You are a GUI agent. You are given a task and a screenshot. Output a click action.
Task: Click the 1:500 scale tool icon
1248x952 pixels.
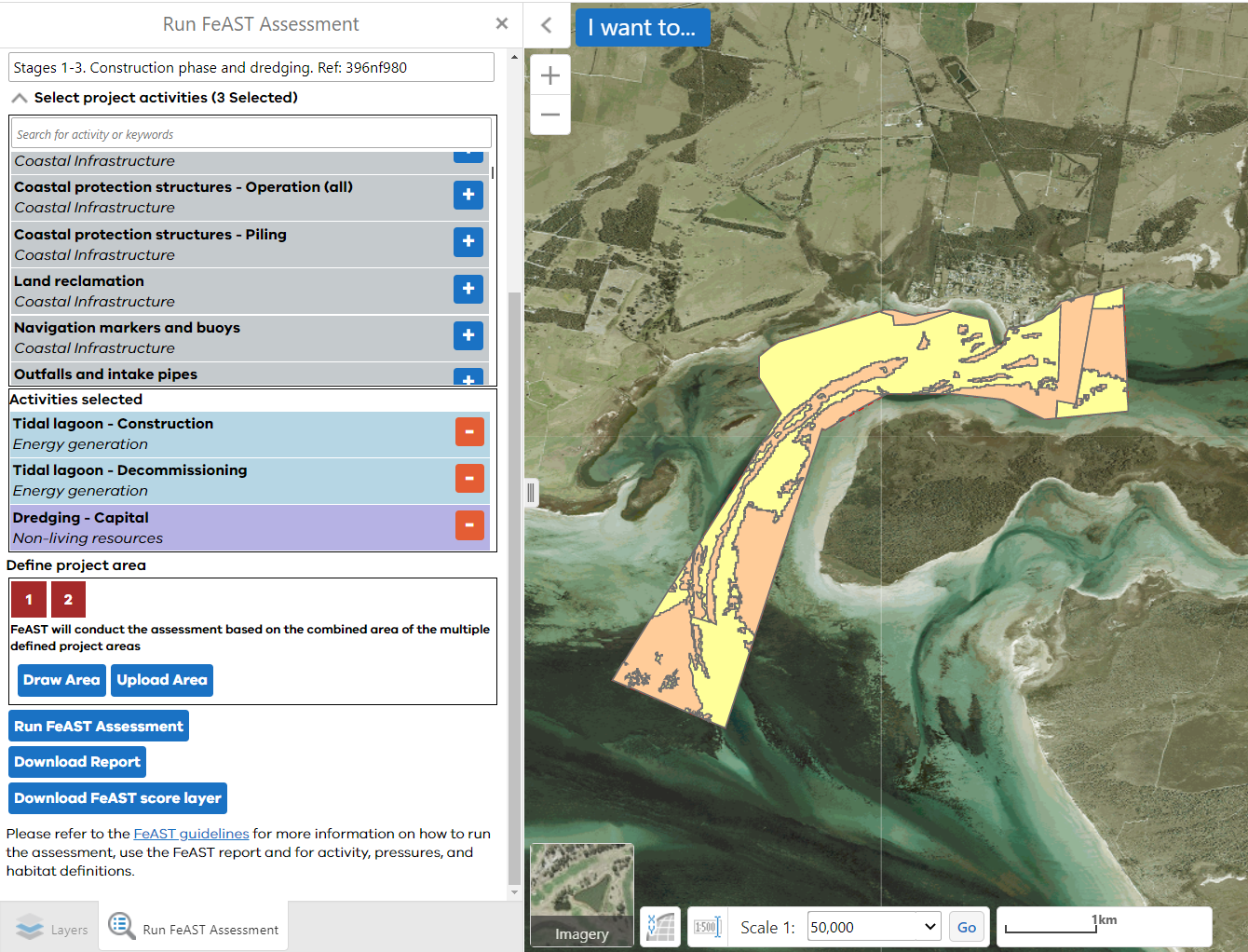click(x=707, y=927)
